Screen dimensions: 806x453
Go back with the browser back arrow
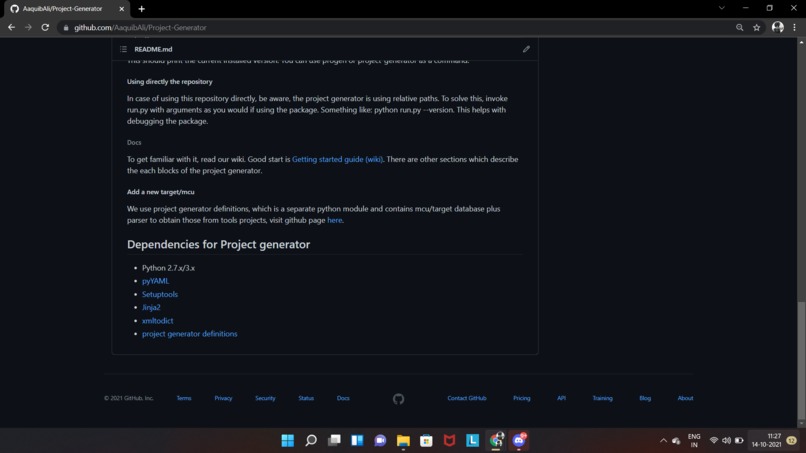[x=11, y=27]
